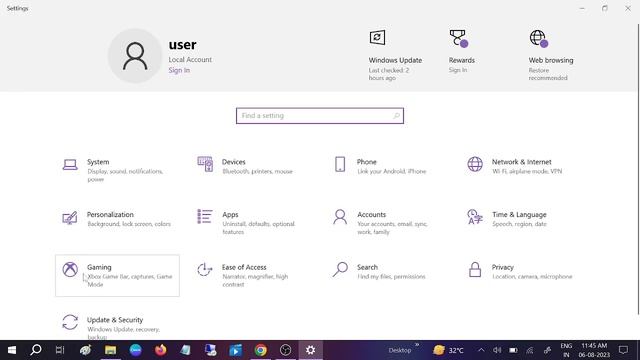Open Devices settings laptop-printer icon
The image size is (640, 360).
coord(205,164)
